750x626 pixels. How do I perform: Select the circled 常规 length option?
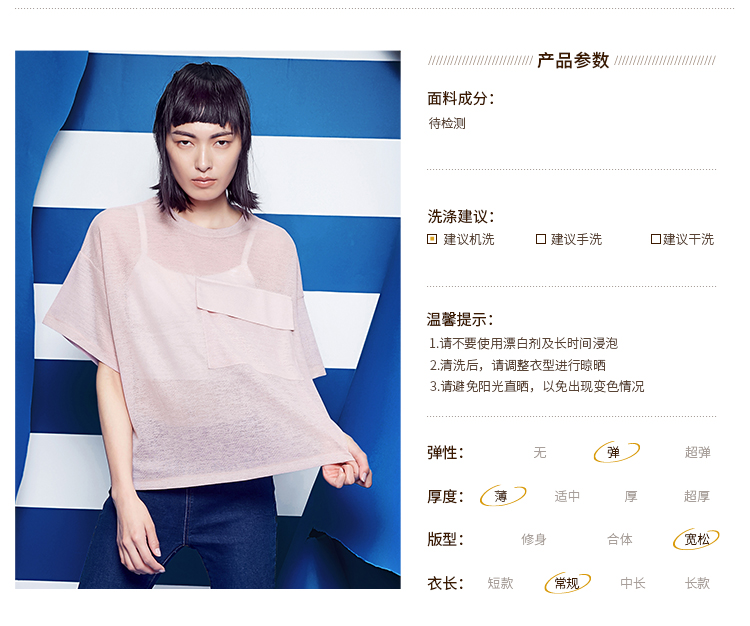point(567,583)
